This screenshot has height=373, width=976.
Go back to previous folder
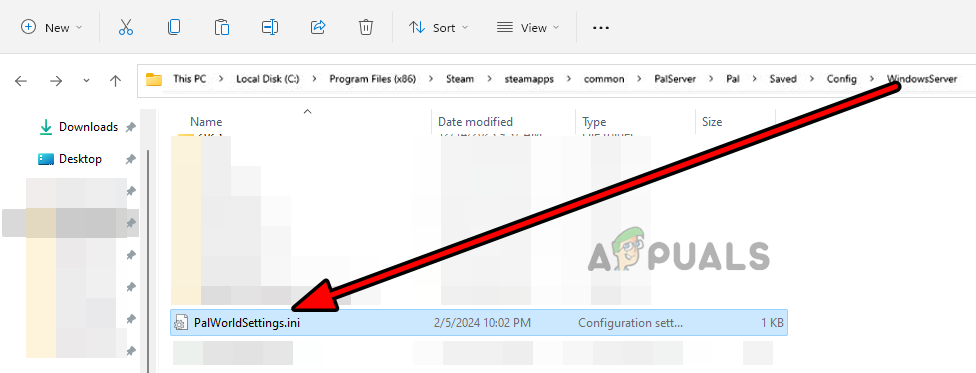tap(21, 80)
